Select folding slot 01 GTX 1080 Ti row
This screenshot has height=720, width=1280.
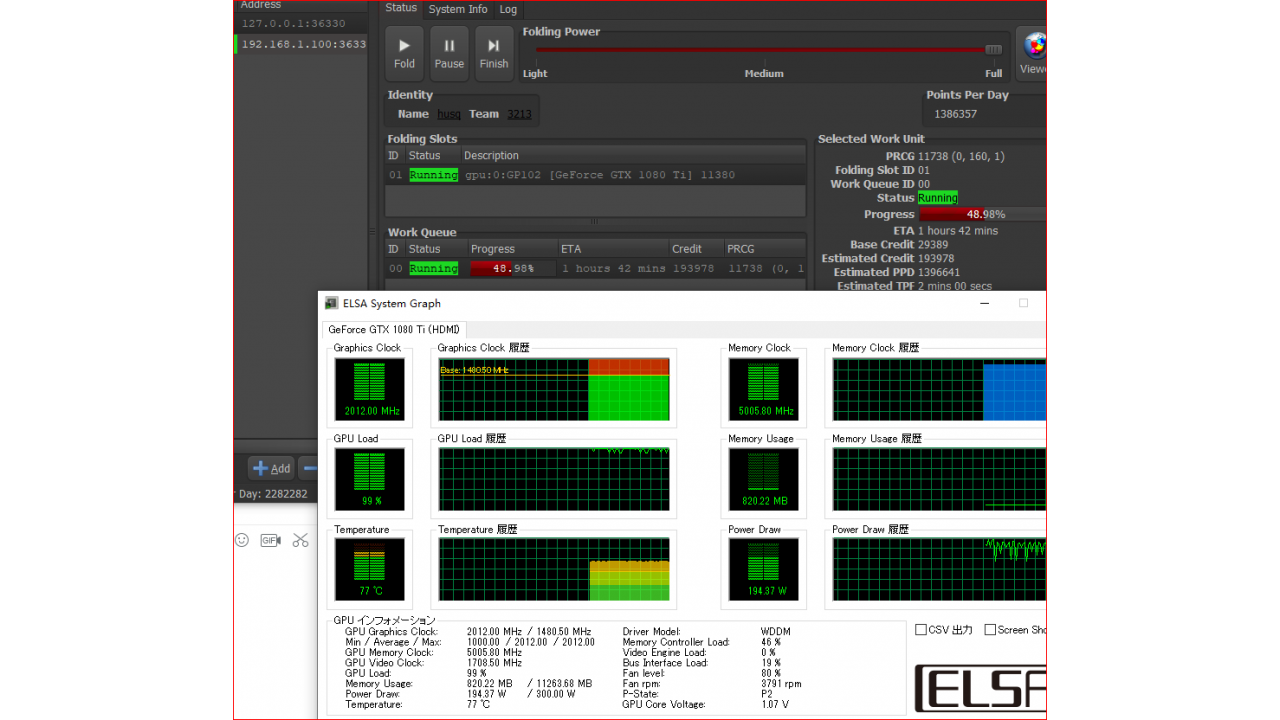coord(595,175)
